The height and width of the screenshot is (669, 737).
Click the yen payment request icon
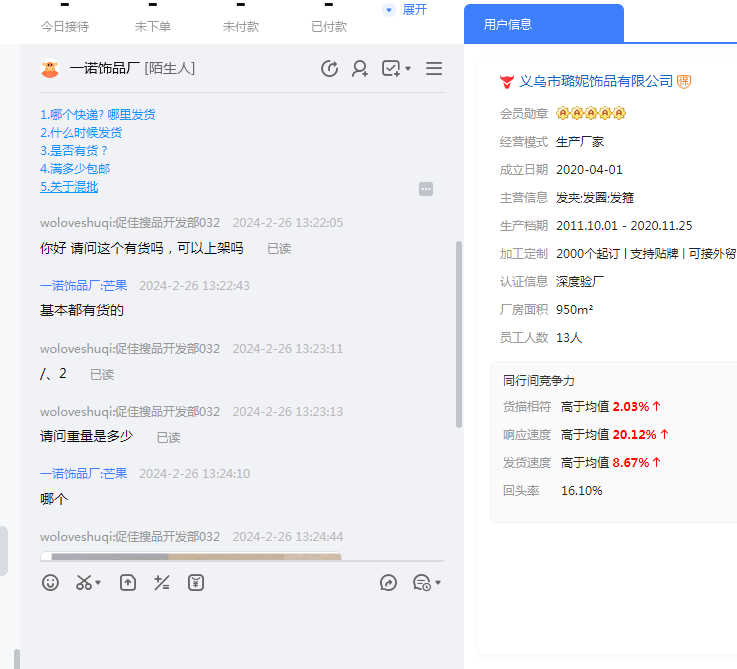tap(196, 582)
